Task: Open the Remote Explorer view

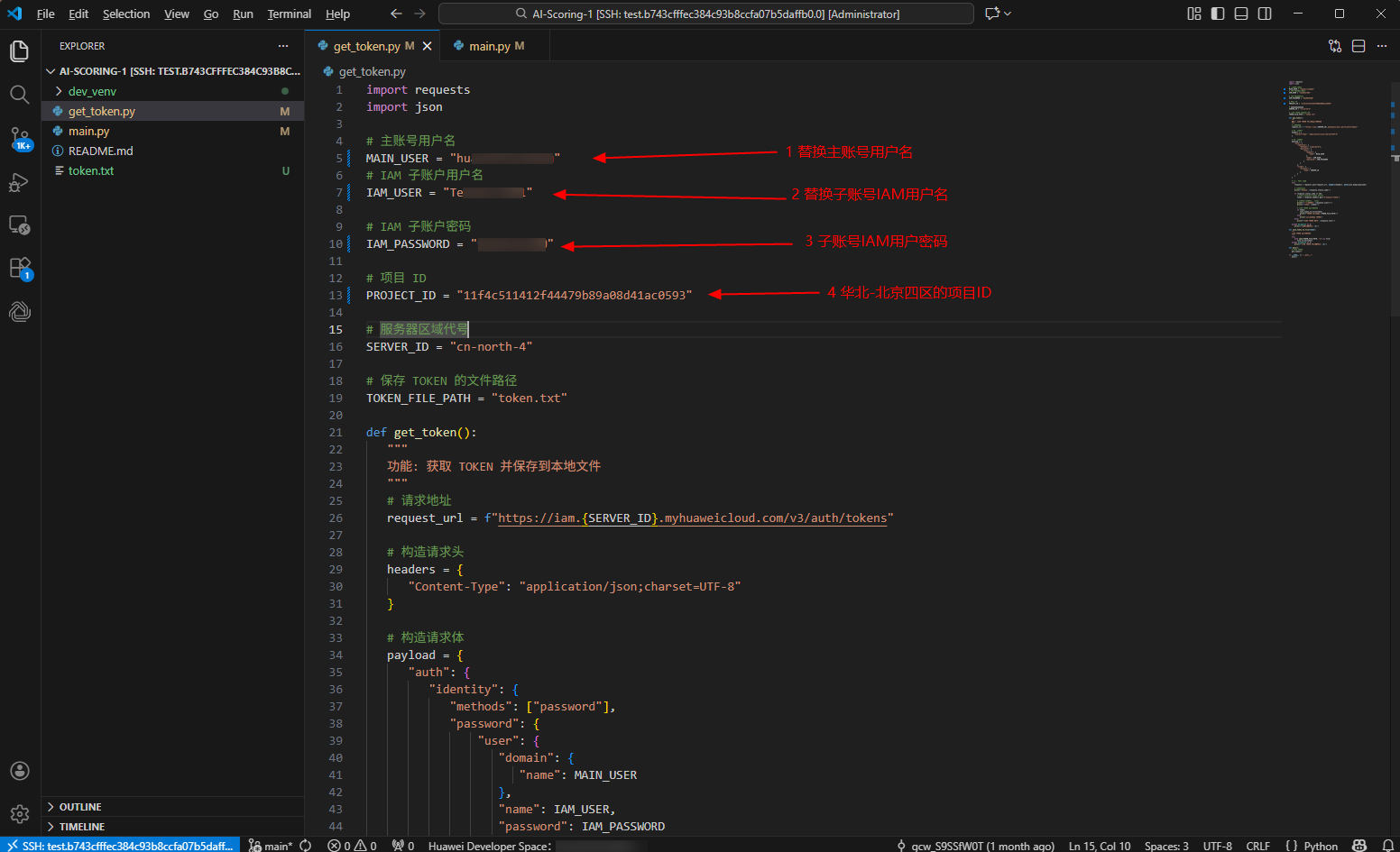Action: (x=19, y=225)
